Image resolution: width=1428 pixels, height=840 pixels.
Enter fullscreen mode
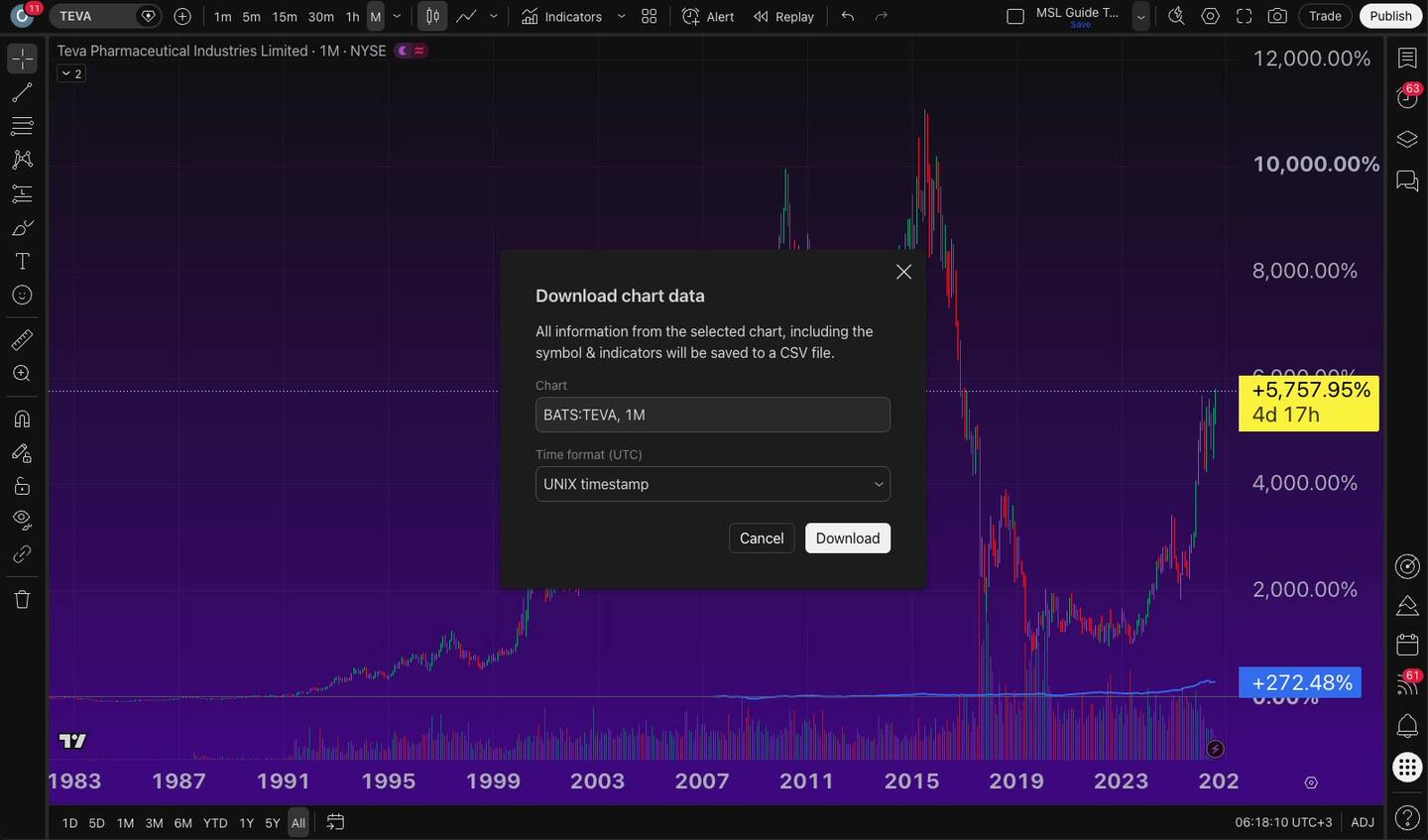pyautogui.click(x=1244, y=17)
